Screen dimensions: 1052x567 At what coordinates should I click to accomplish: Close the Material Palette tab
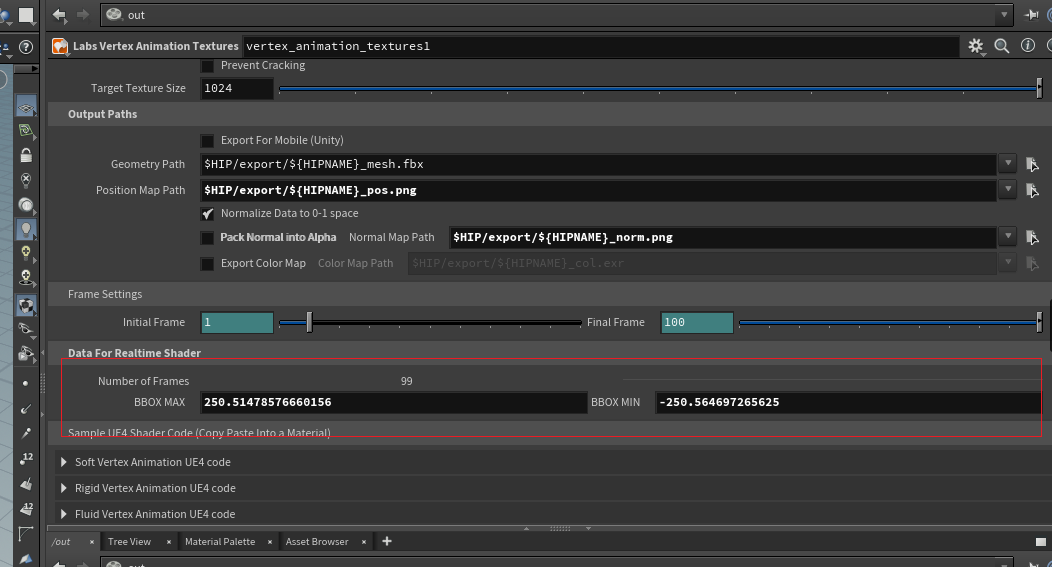pos(270,542)
